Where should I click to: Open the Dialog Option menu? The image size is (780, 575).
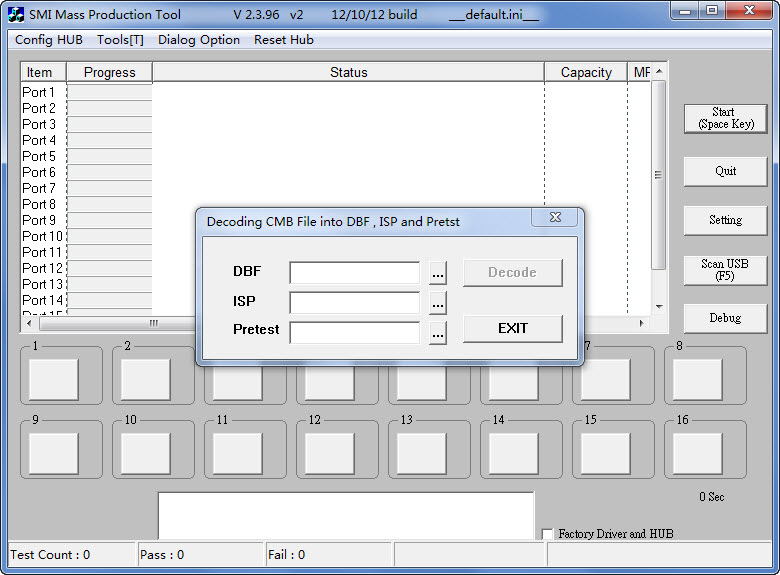pos(198,40)
